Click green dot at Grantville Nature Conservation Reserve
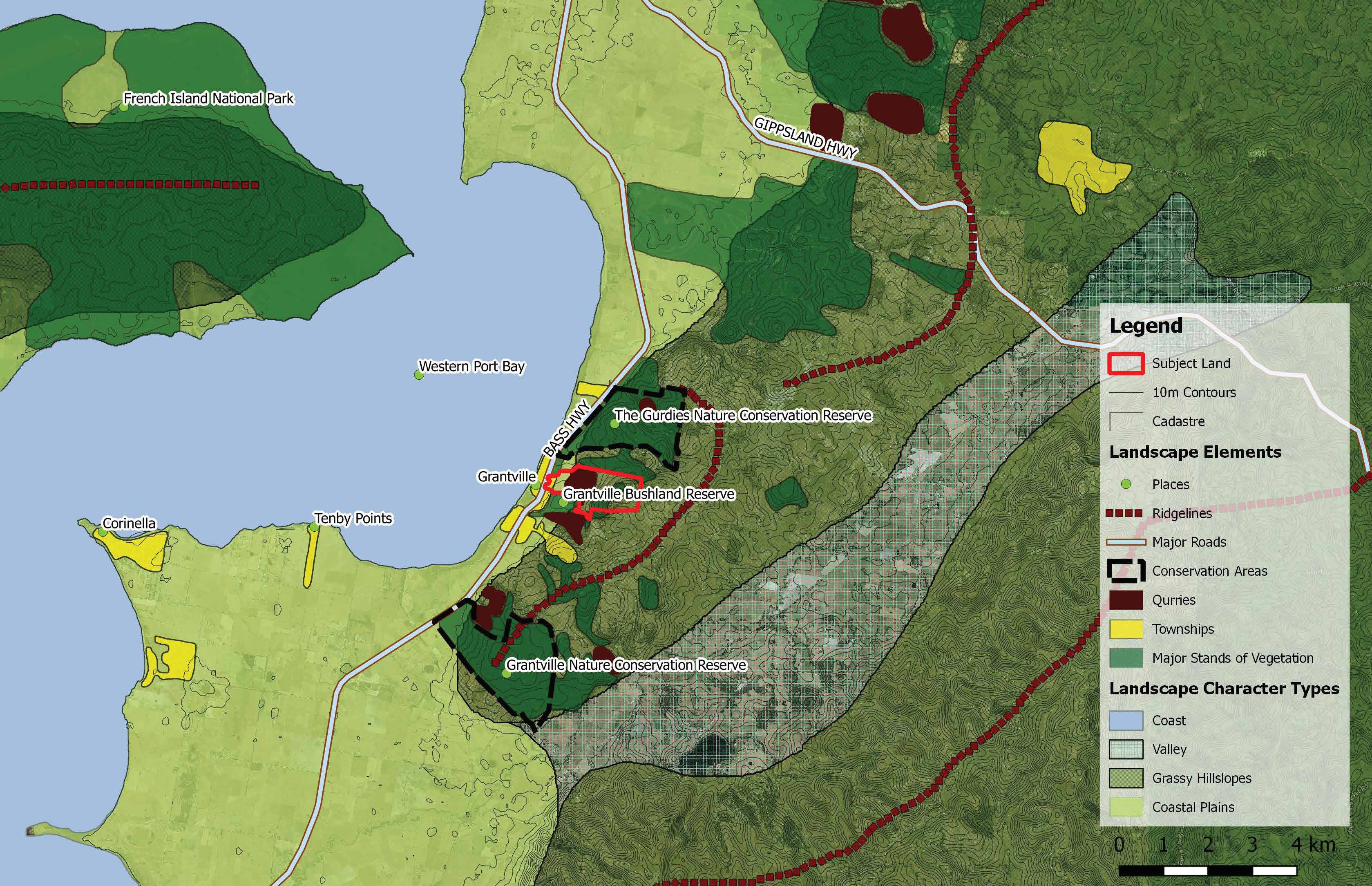This screenshot has height=886, width=1372. coord(507,674)
